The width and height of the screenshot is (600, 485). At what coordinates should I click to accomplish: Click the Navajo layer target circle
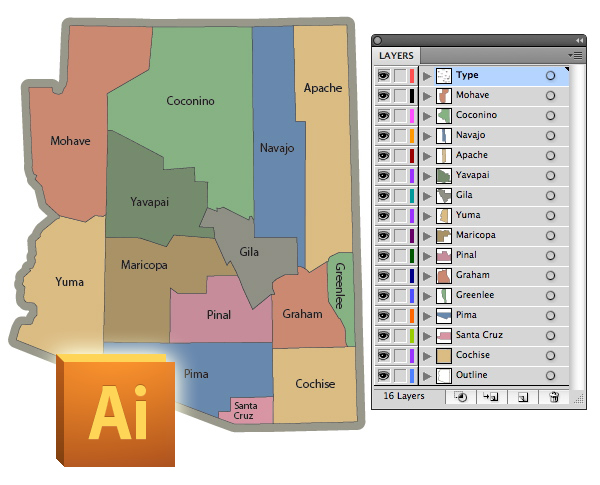(x=550, y=135)
